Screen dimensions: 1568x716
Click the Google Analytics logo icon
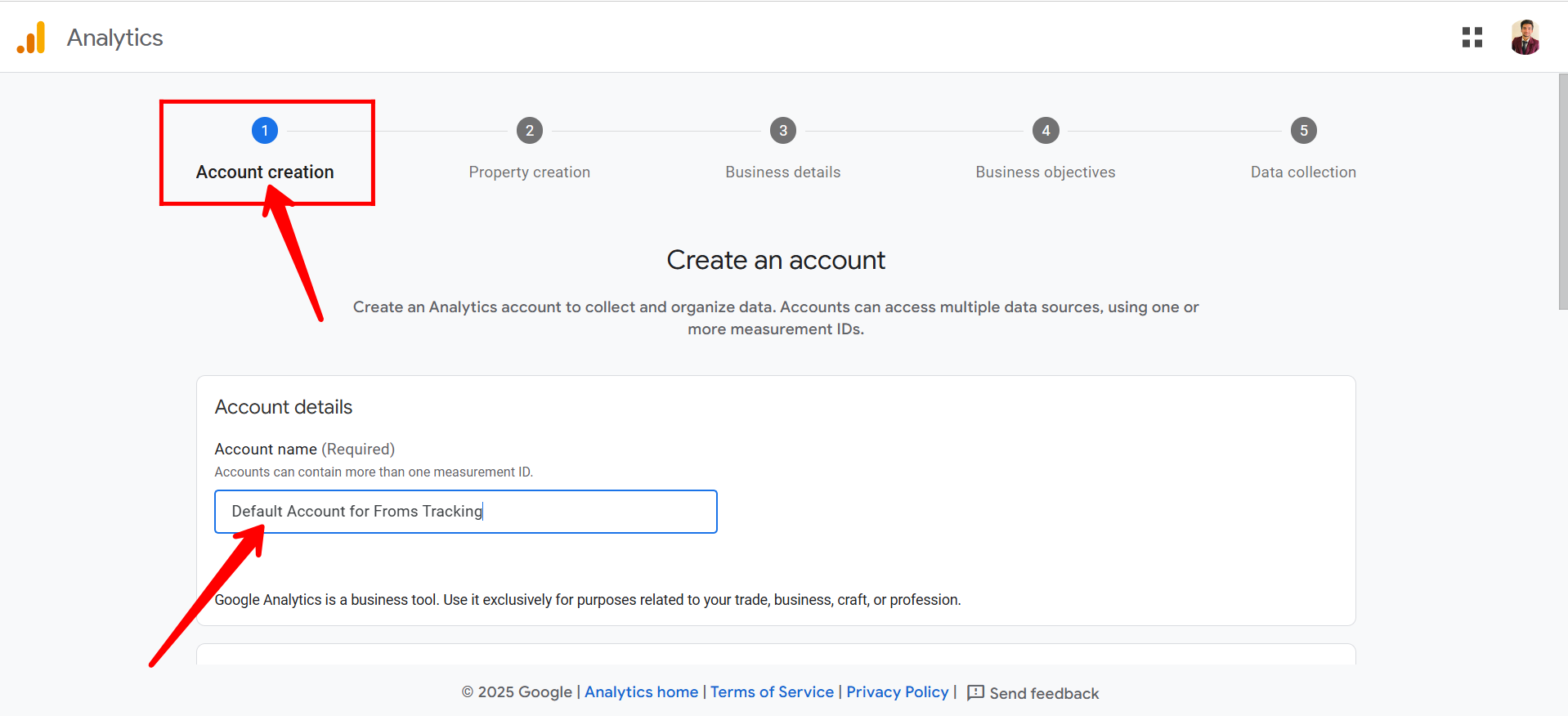31,38
